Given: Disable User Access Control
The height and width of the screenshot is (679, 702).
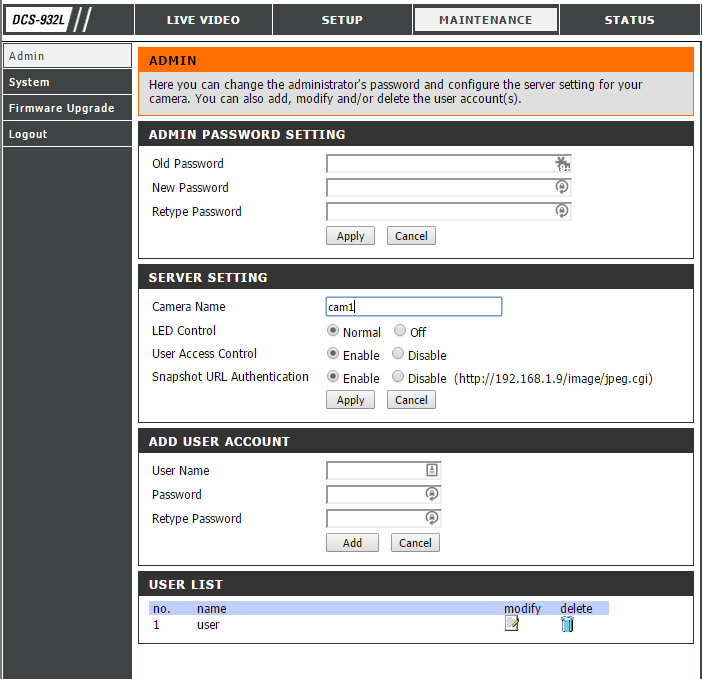Looking at the screenshot, I should pos(398,354).
